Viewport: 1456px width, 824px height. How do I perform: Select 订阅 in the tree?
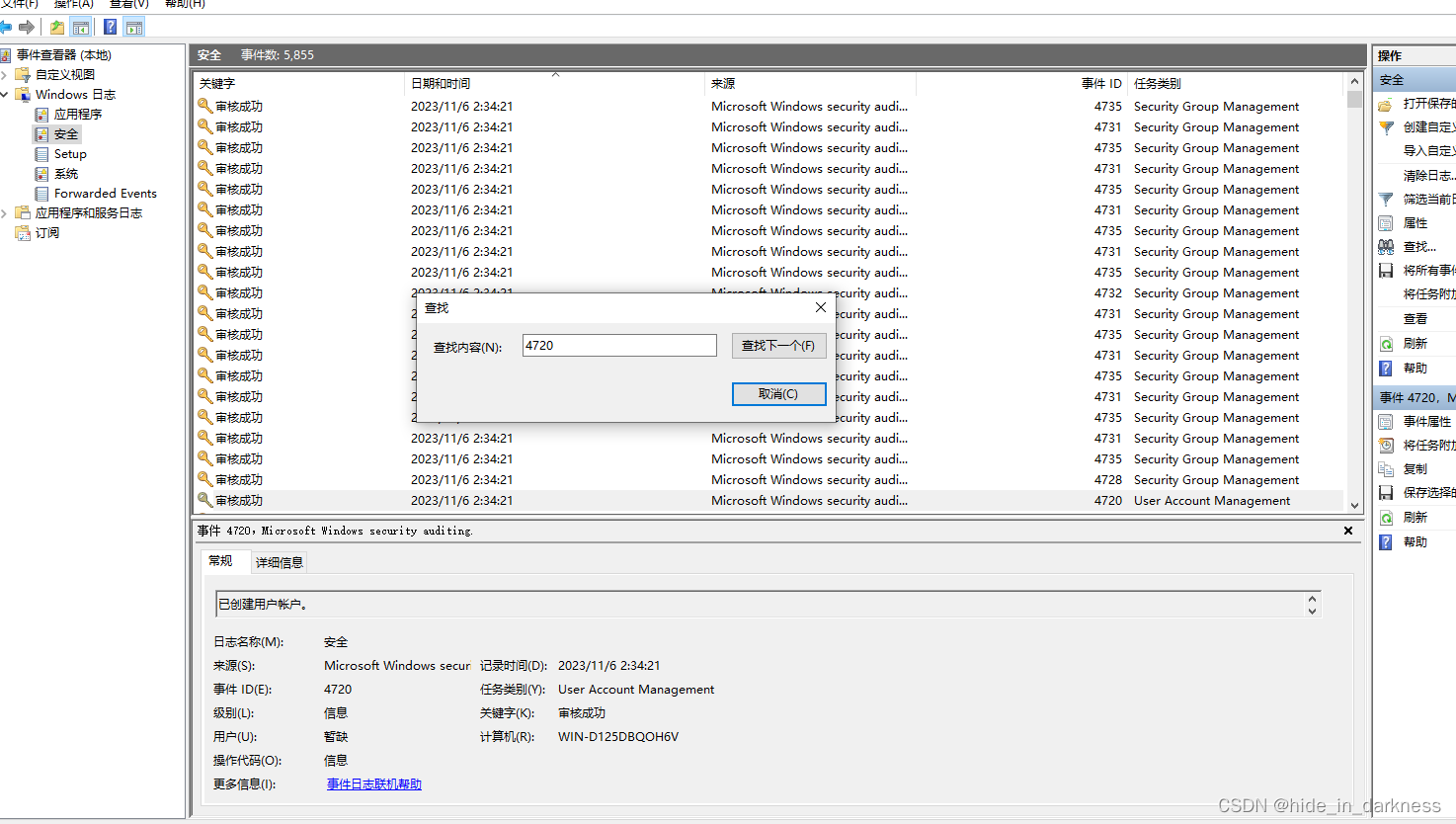(x=47, y=233)
